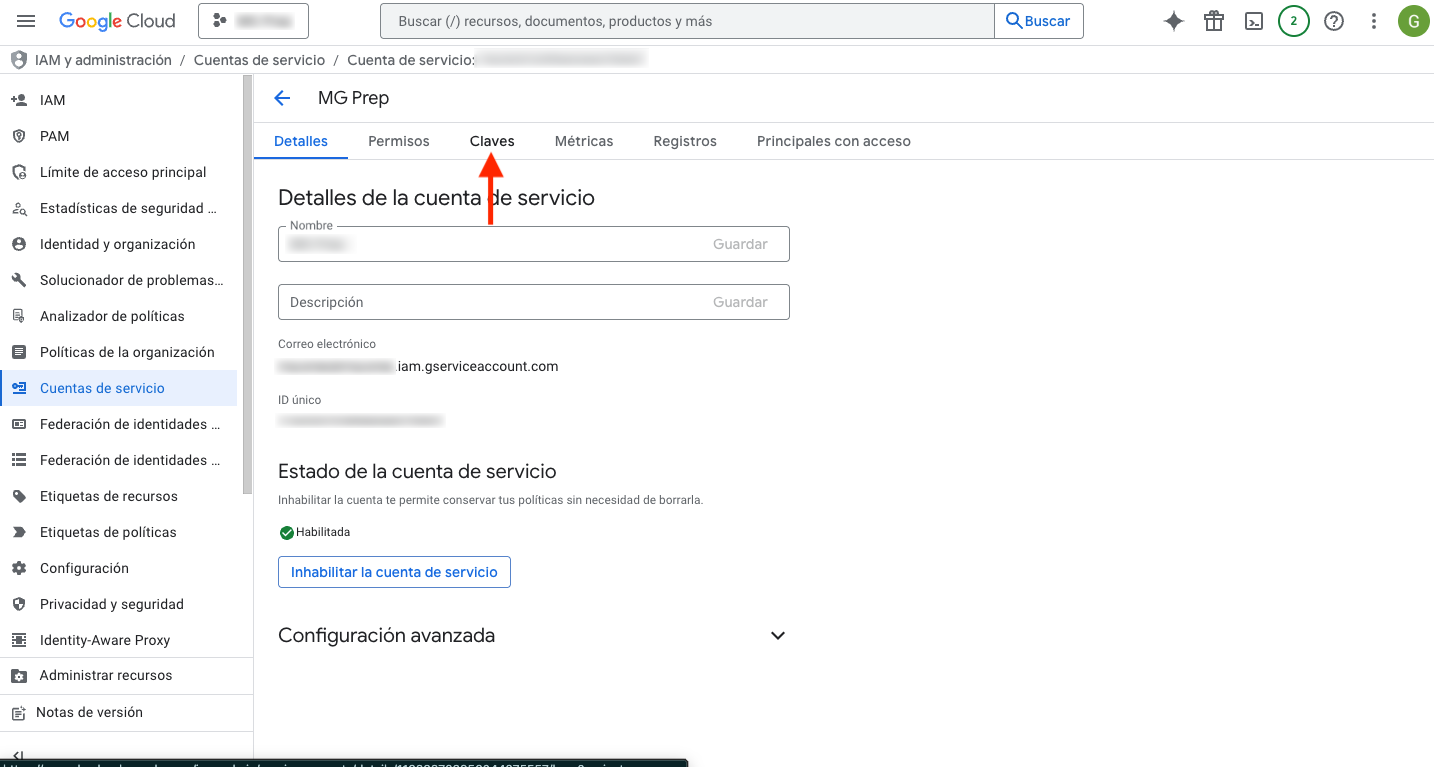This screenshot has height=767, width=1434.
Task: Open the project selector dropdown
Action: [253, 21]
